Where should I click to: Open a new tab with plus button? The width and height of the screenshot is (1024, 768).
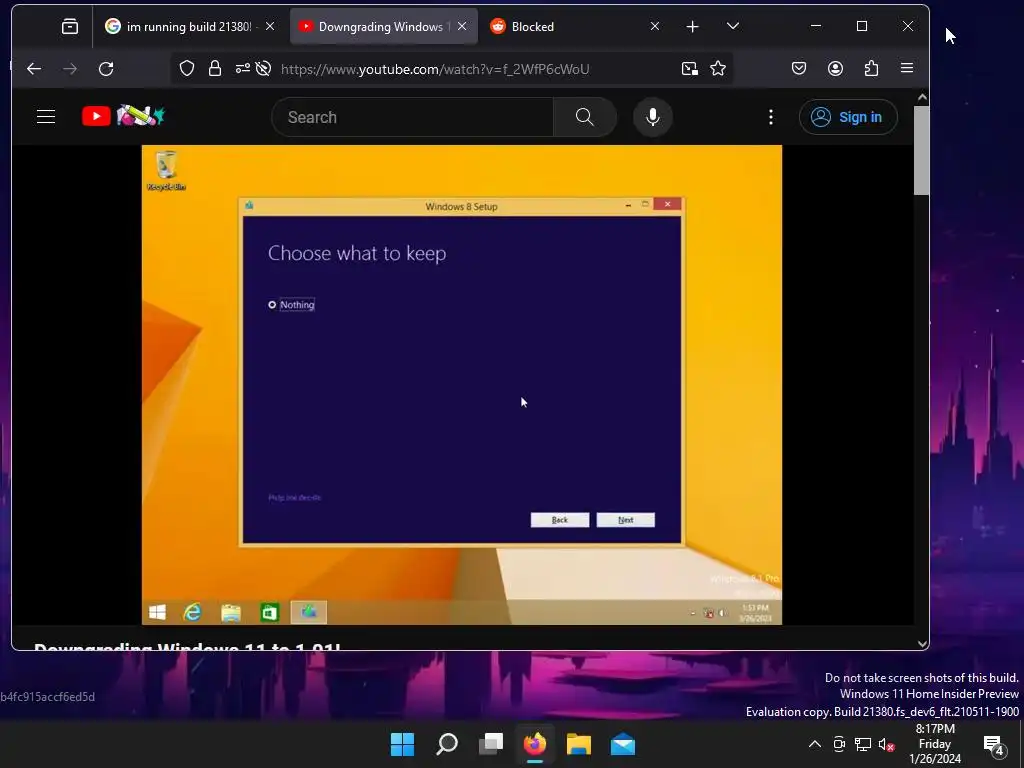pos(693,26)
